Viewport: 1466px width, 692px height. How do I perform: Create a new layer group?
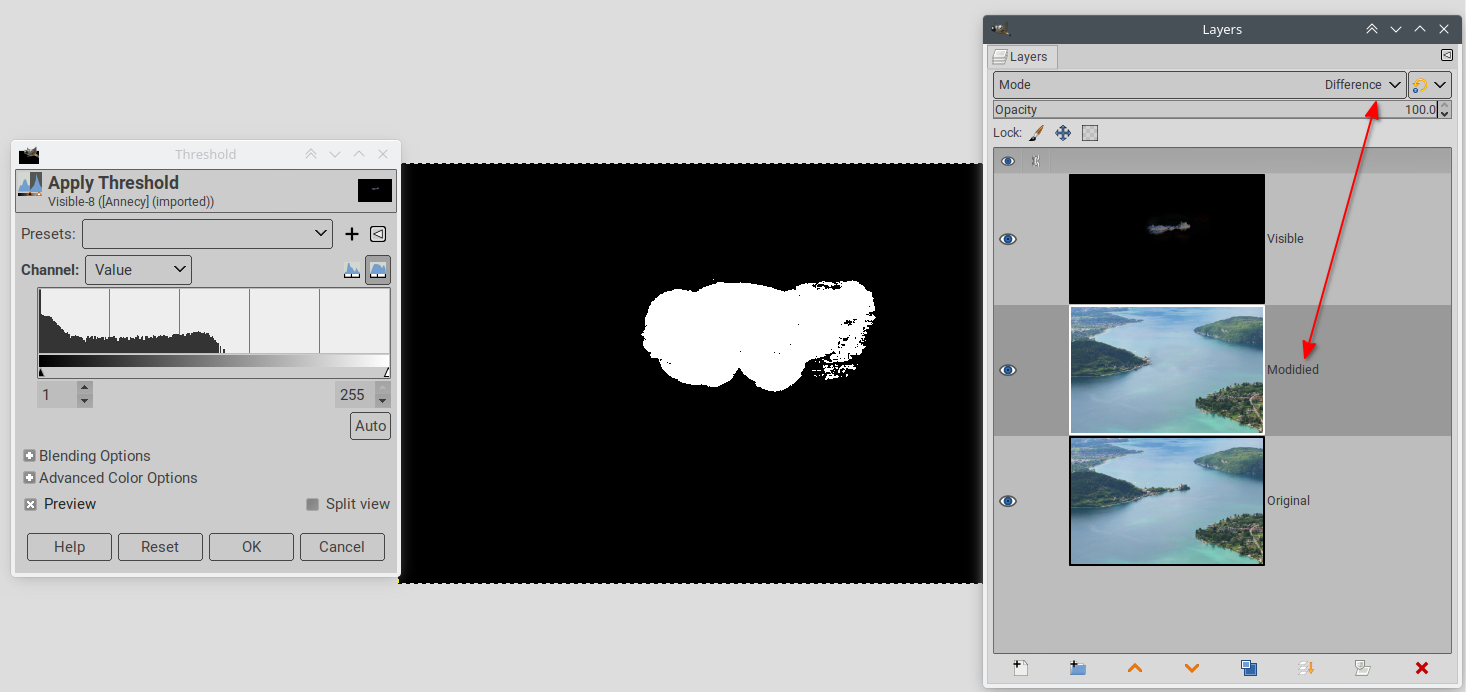[x=1077, y=668]
